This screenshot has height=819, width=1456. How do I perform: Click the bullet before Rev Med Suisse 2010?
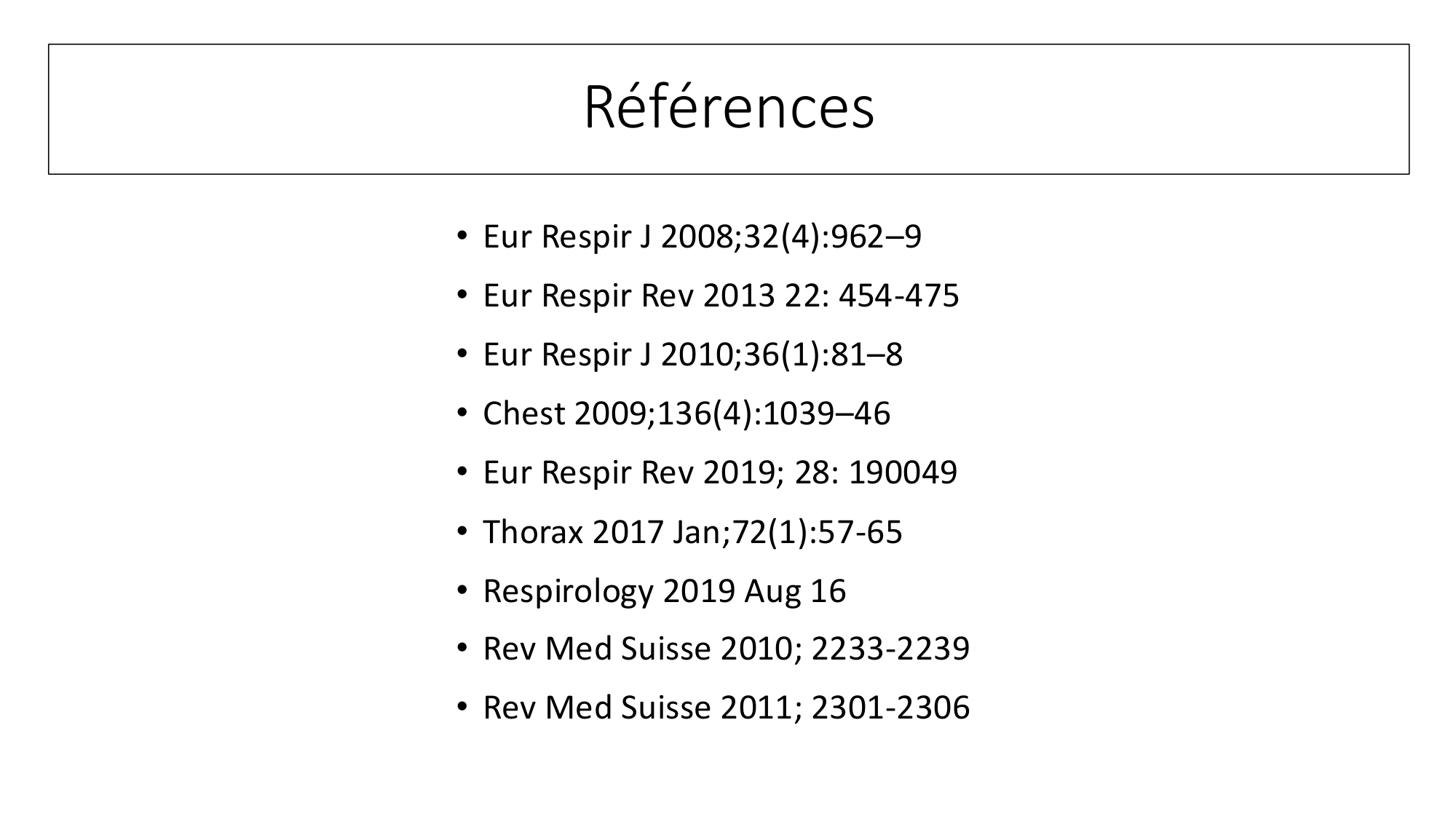point(461,648)
